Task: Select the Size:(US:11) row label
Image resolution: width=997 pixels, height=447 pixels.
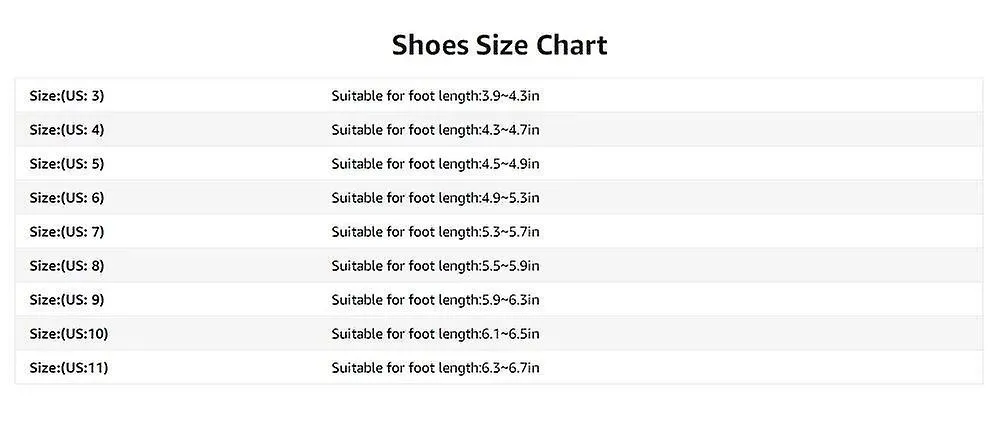Action: coord(69,368)
